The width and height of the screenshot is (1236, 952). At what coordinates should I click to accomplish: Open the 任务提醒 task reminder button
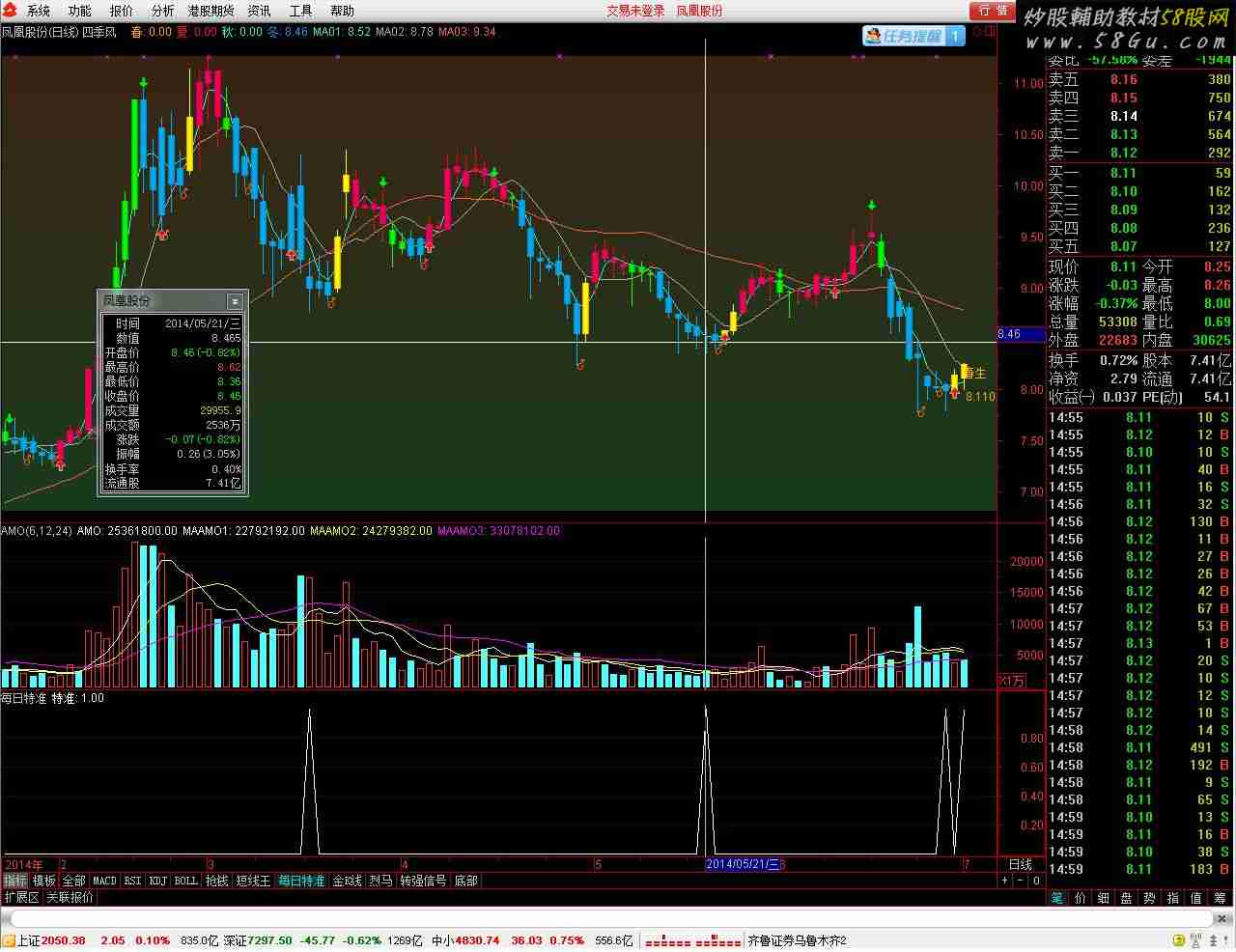coord(913,36)
